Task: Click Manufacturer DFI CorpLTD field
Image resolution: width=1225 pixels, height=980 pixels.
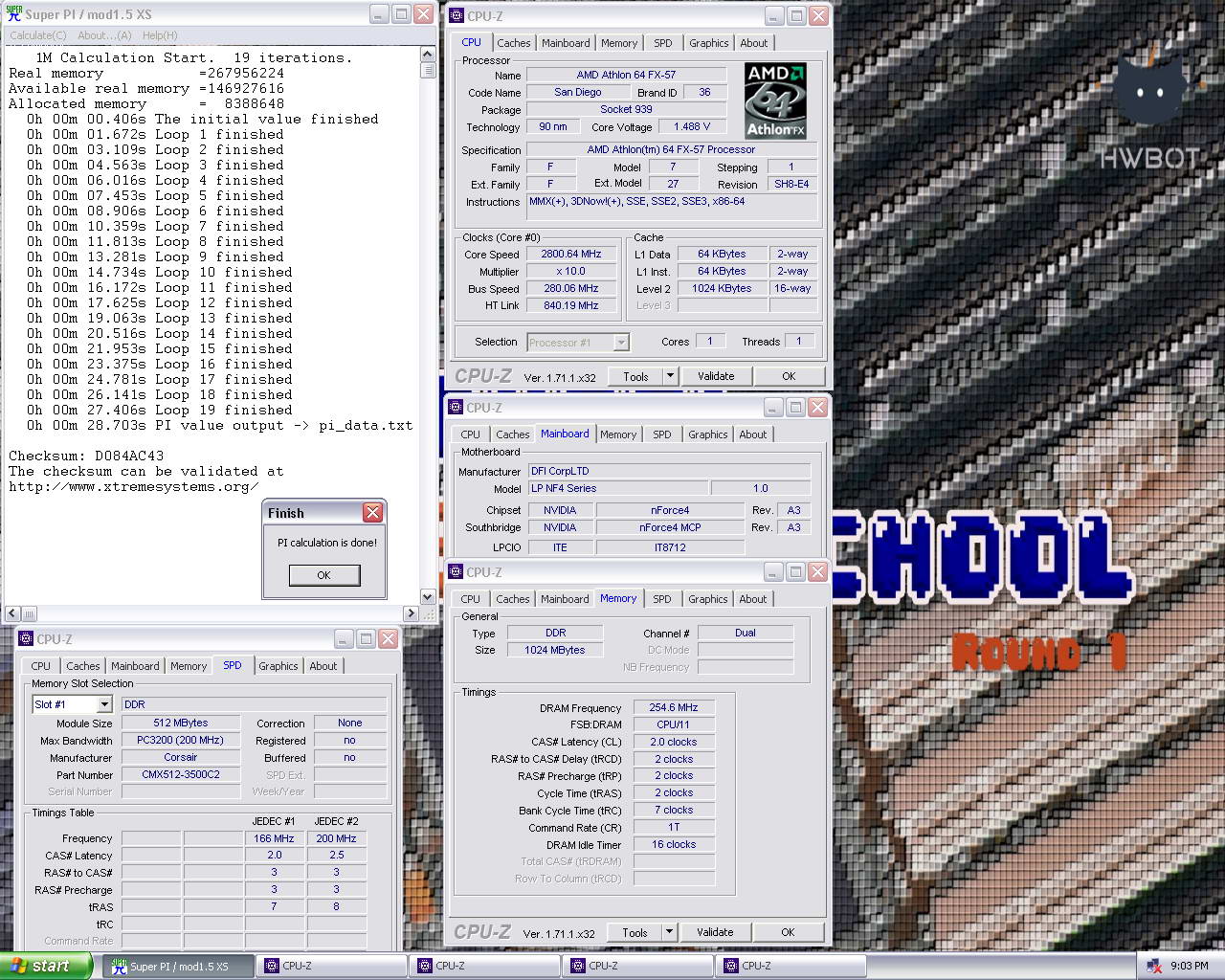Action: tap(670, 472)
